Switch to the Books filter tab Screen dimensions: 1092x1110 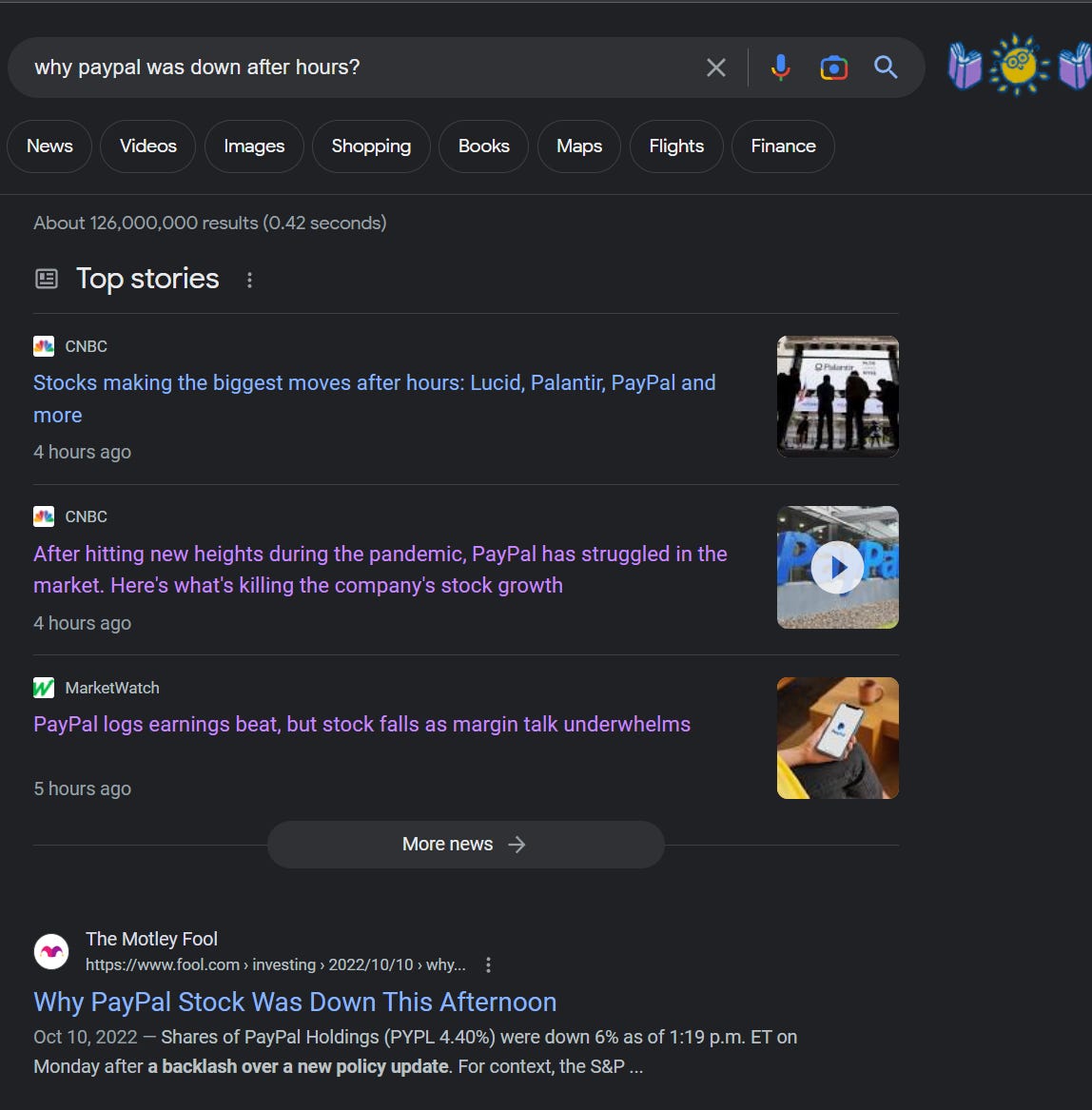483,146
